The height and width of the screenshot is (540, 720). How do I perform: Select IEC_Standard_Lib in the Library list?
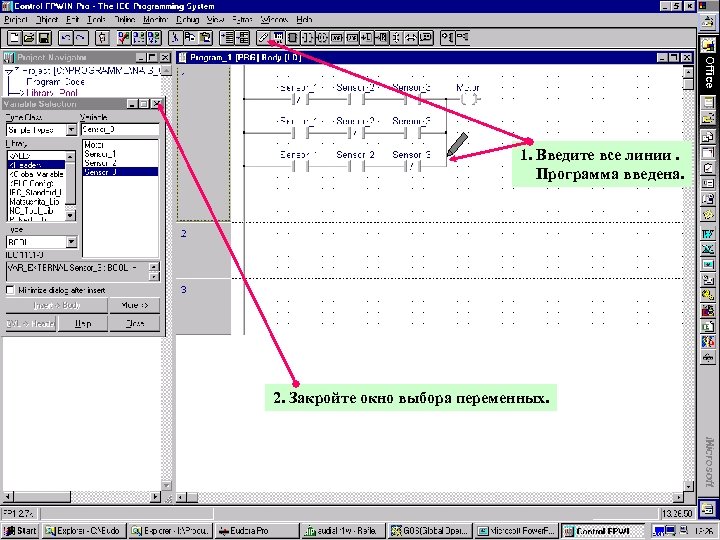pyautogui.click(x=35, y=192)
